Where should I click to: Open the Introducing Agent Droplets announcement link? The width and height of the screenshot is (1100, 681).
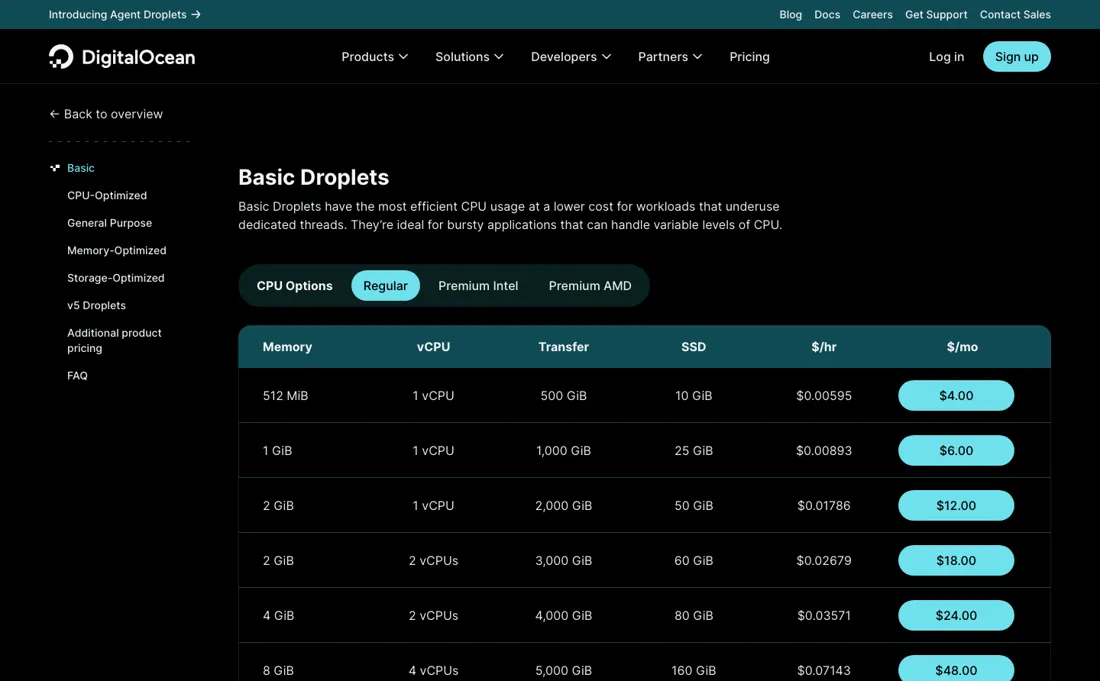125,14
